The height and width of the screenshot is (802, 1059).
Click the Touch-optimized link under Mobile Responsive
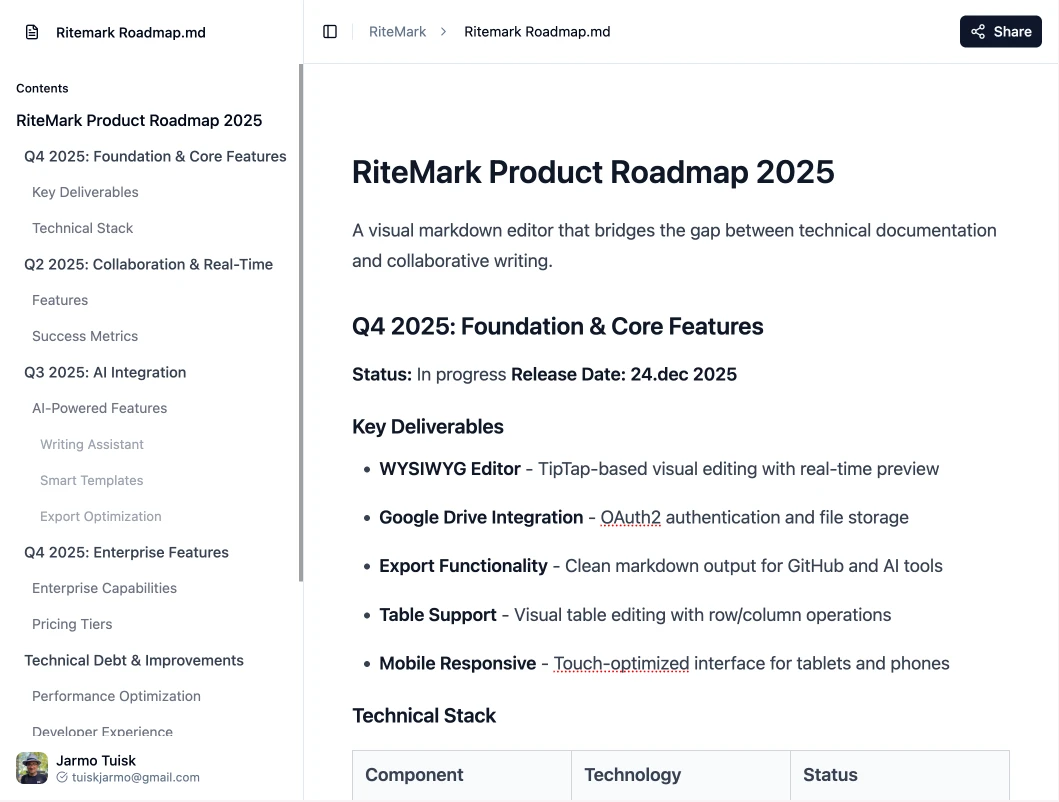[621, 663]
